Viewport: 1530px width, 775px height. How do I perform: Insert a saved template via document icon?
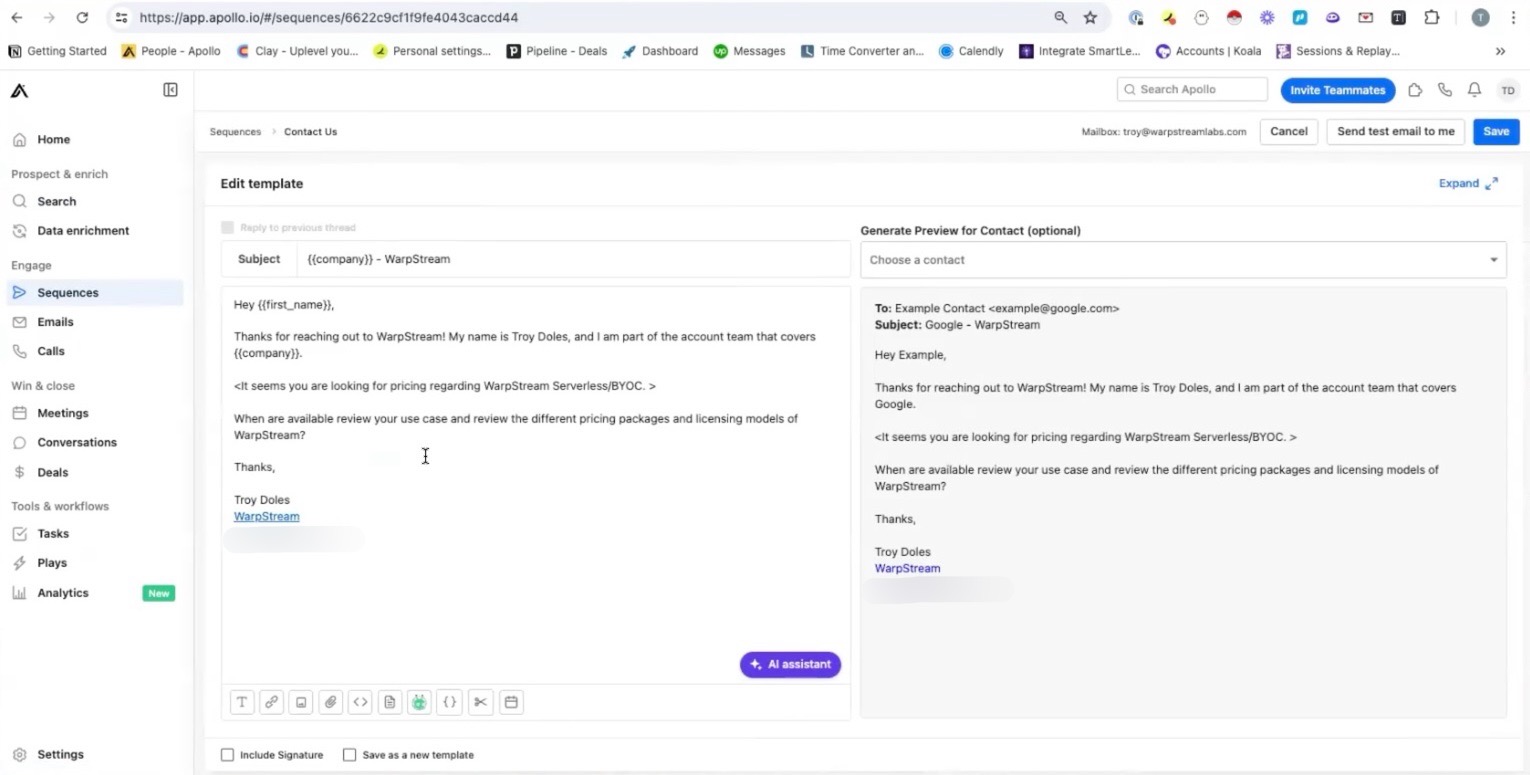coord(390,702)
